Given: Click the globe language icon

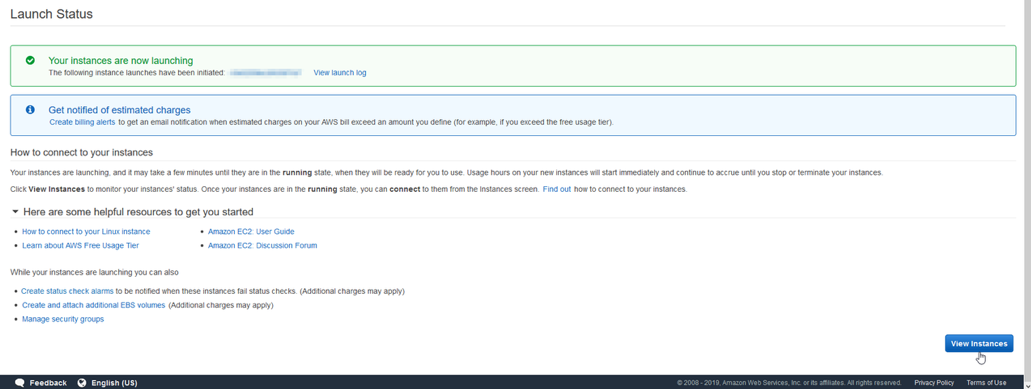Looking at the screenshot, I should tap(82, 382).
